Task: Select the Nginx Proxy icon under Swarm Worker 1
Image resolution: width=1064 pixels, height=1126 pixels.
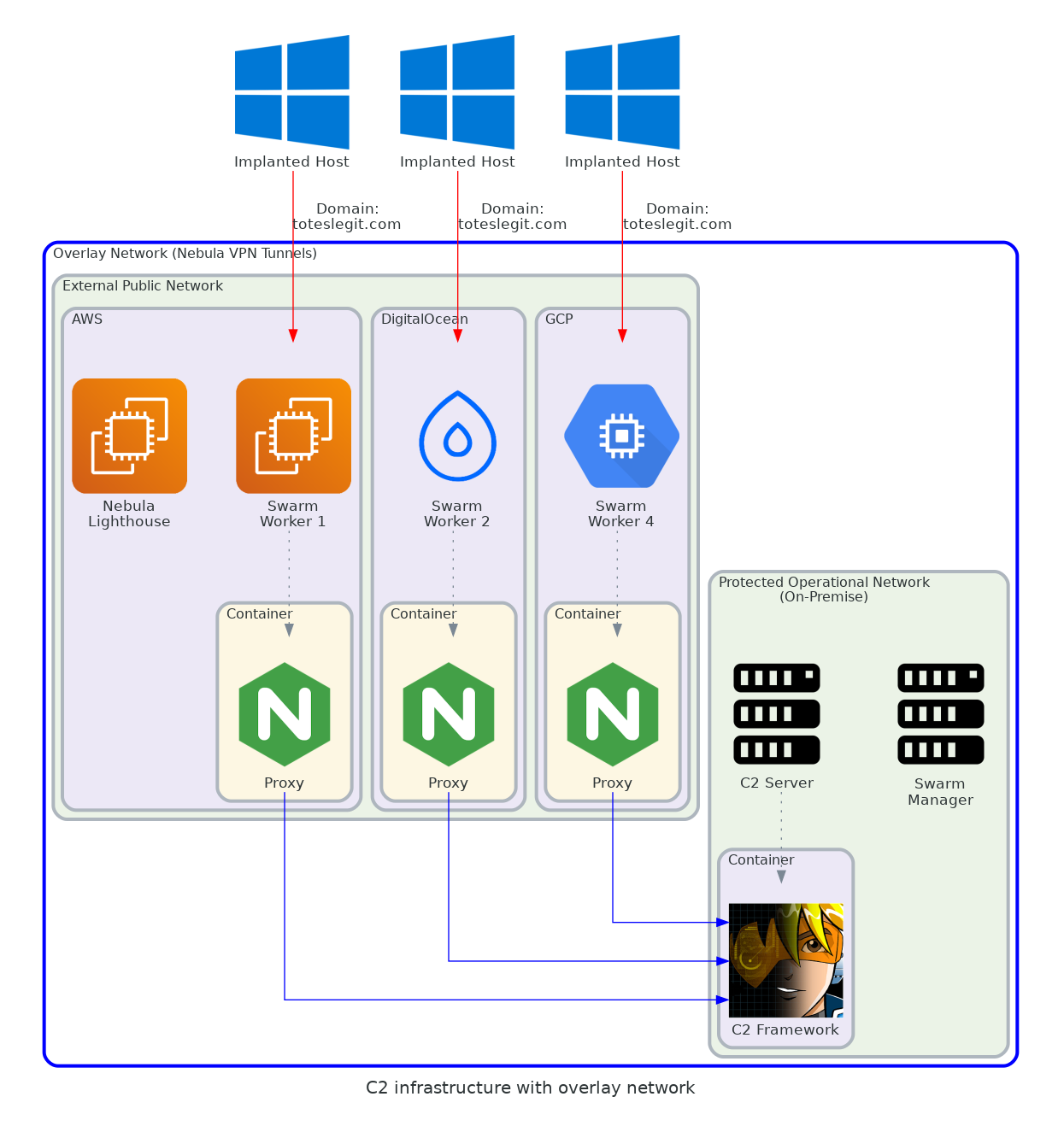Action: click(285, 714)
